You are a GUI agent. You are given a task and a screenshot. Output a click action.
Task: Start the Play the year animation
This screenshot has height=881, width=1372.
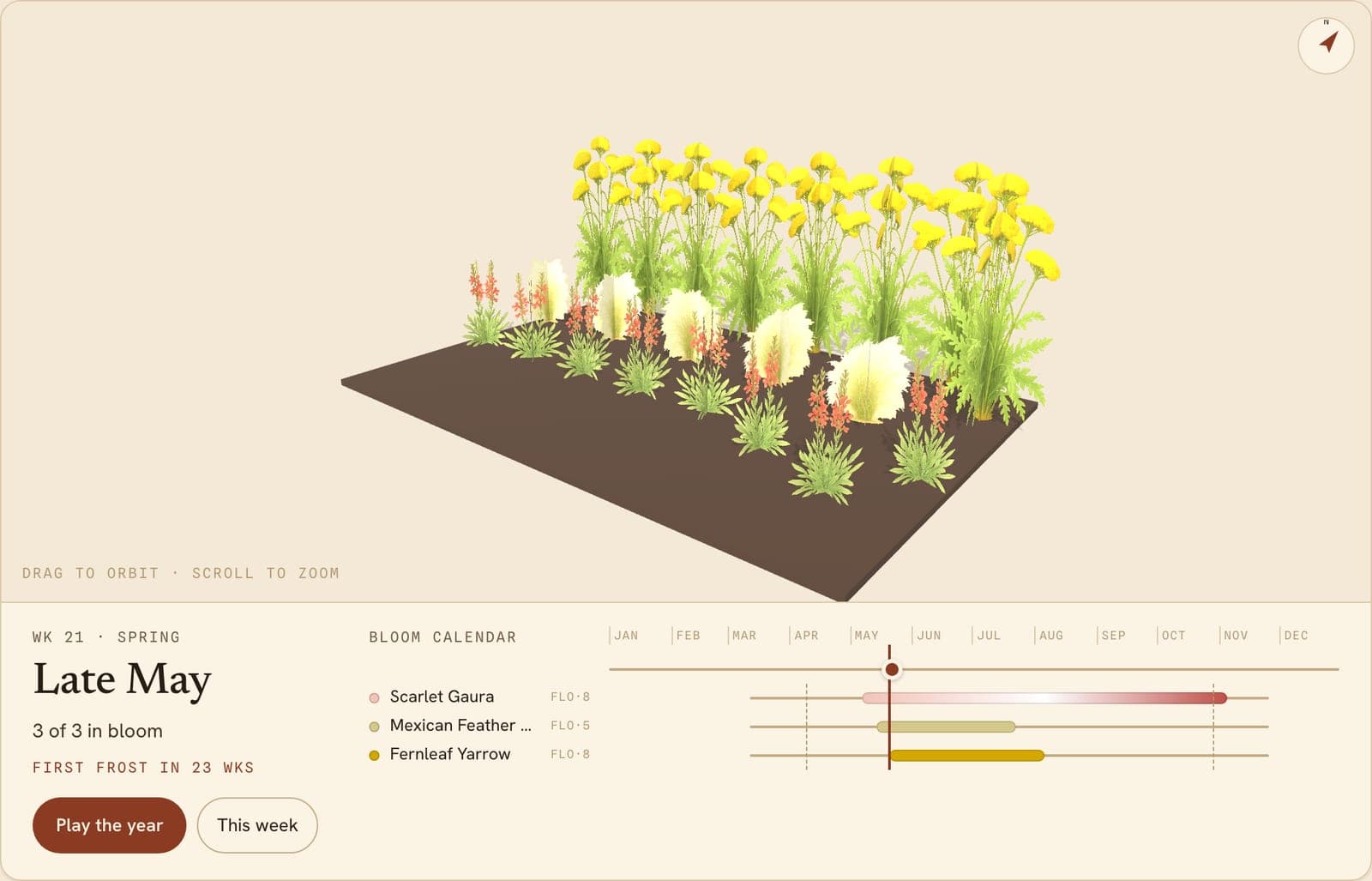coord(109,825)
